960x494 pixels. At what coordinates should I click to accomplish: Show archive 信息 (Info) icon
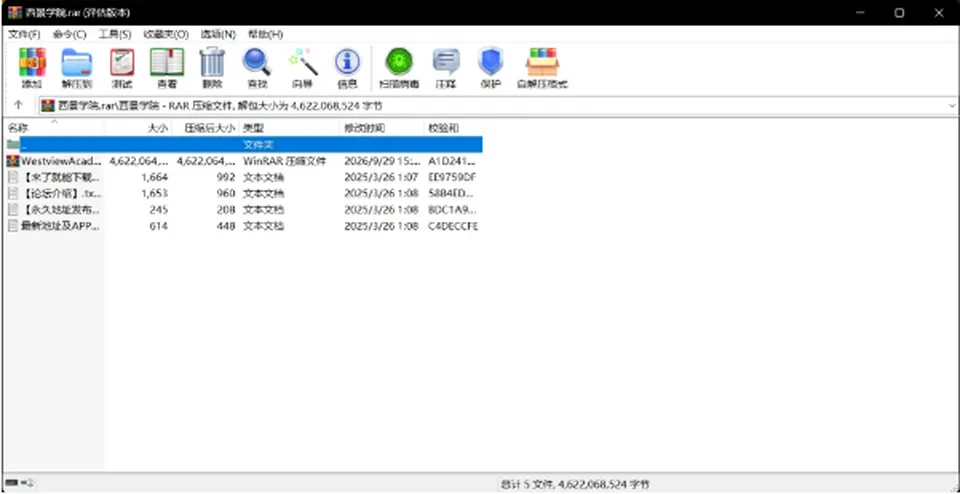tap(347, 62)
